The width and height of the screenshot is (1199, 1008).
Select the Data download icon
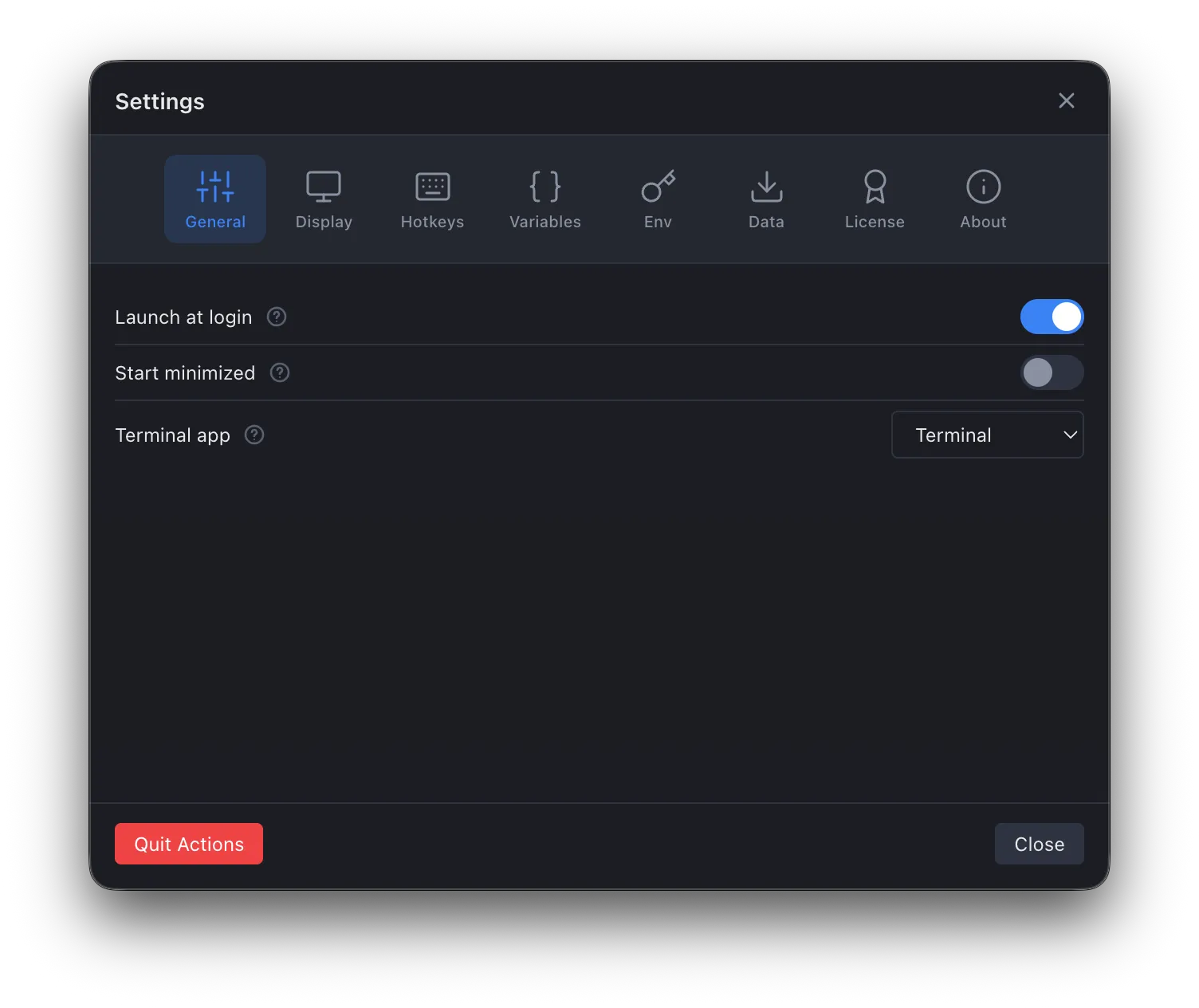765,187
